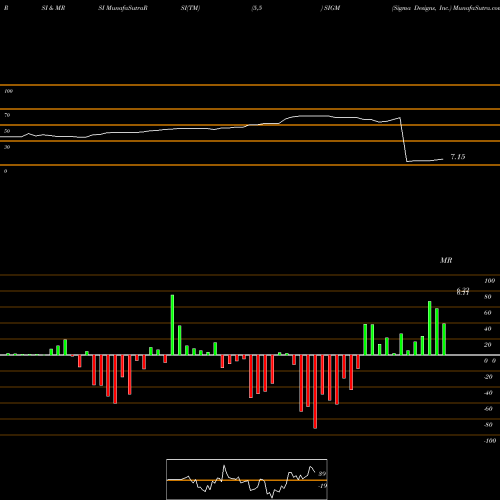Click the 'SI MunafaSutraR' header text
Image resolution: width=500 pixels, height=500 pixels.
123,8
